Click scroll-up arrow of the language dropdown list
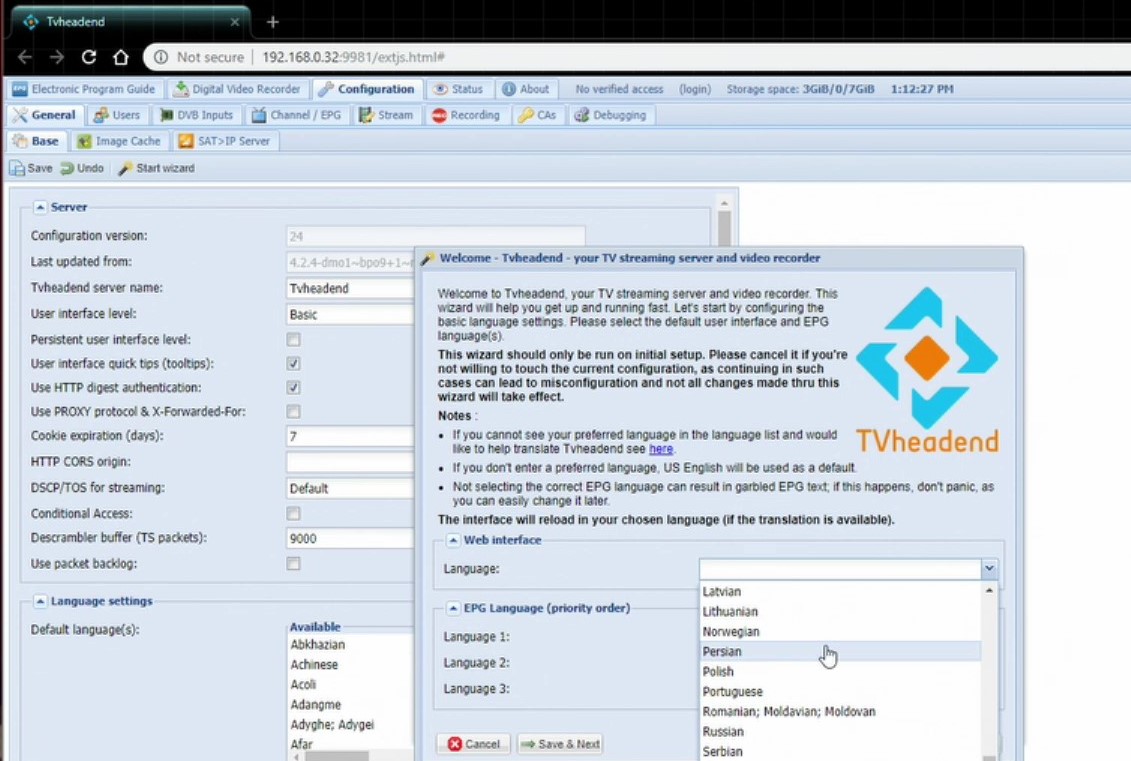 tap(990, 591)
